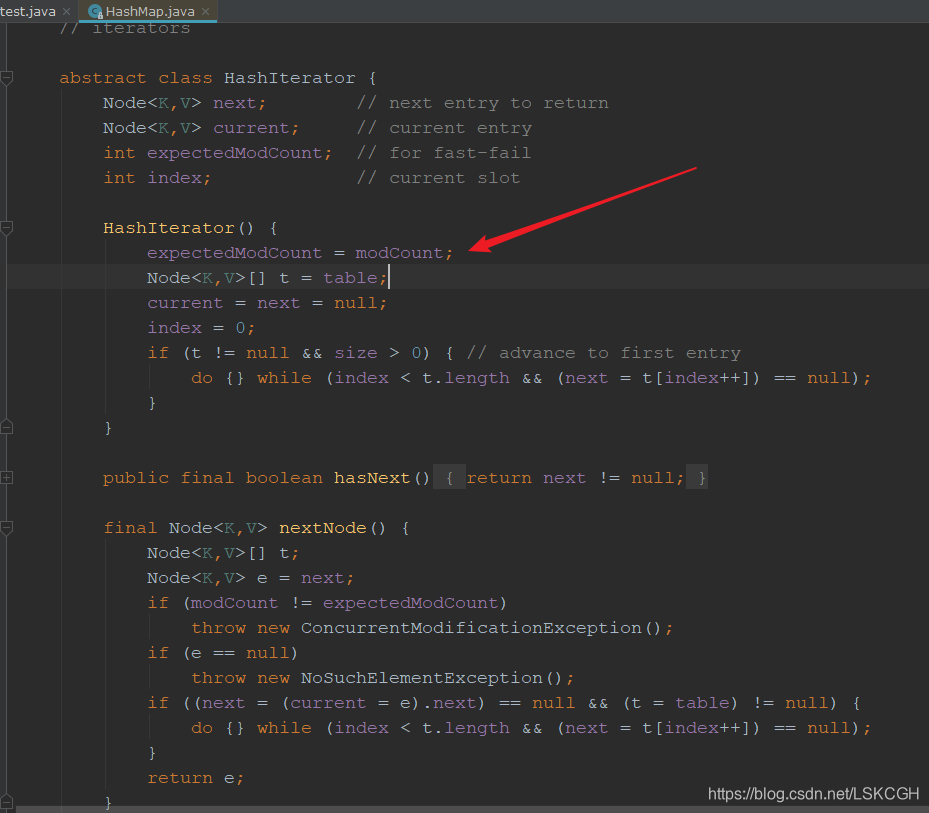This screenshot has height=813, width=929.
Task: Click the 'abstract' keyword
Action: 102,78
